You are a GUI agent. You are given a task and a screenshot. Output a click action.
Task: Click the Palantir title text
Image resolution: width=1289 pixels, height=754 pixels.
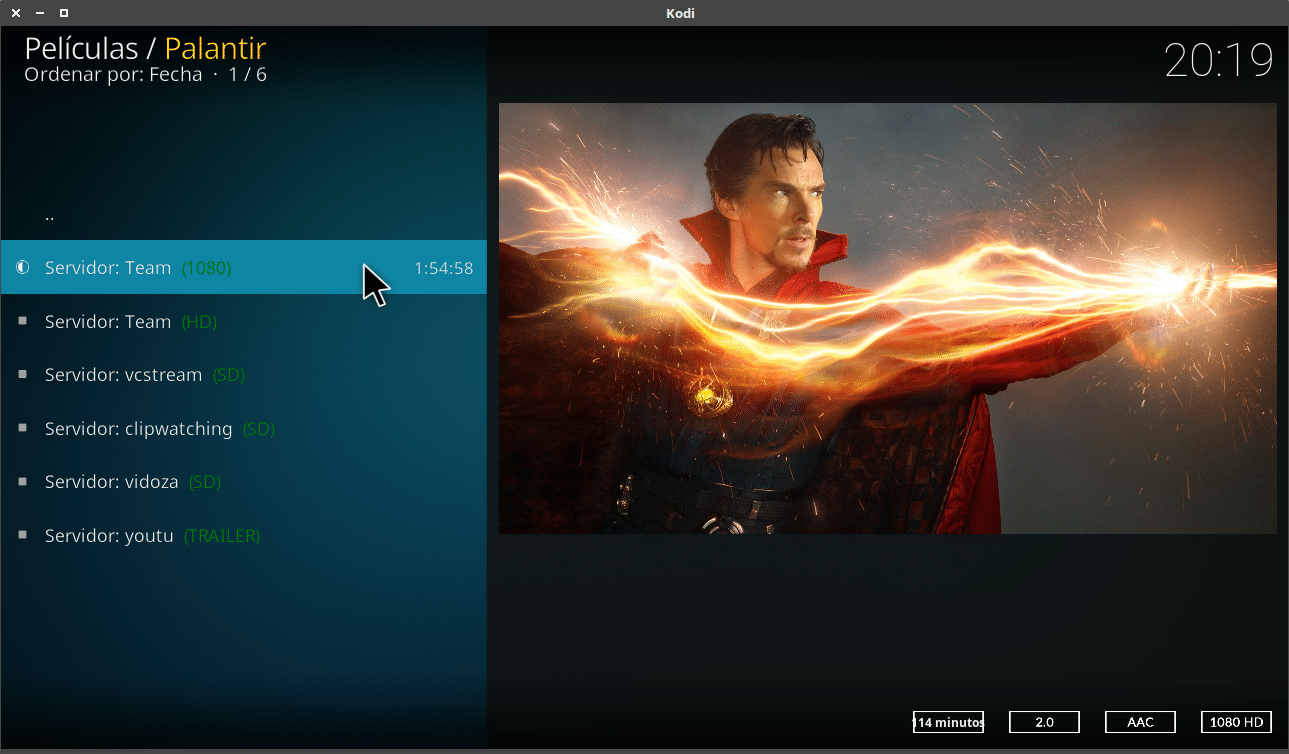215,48
